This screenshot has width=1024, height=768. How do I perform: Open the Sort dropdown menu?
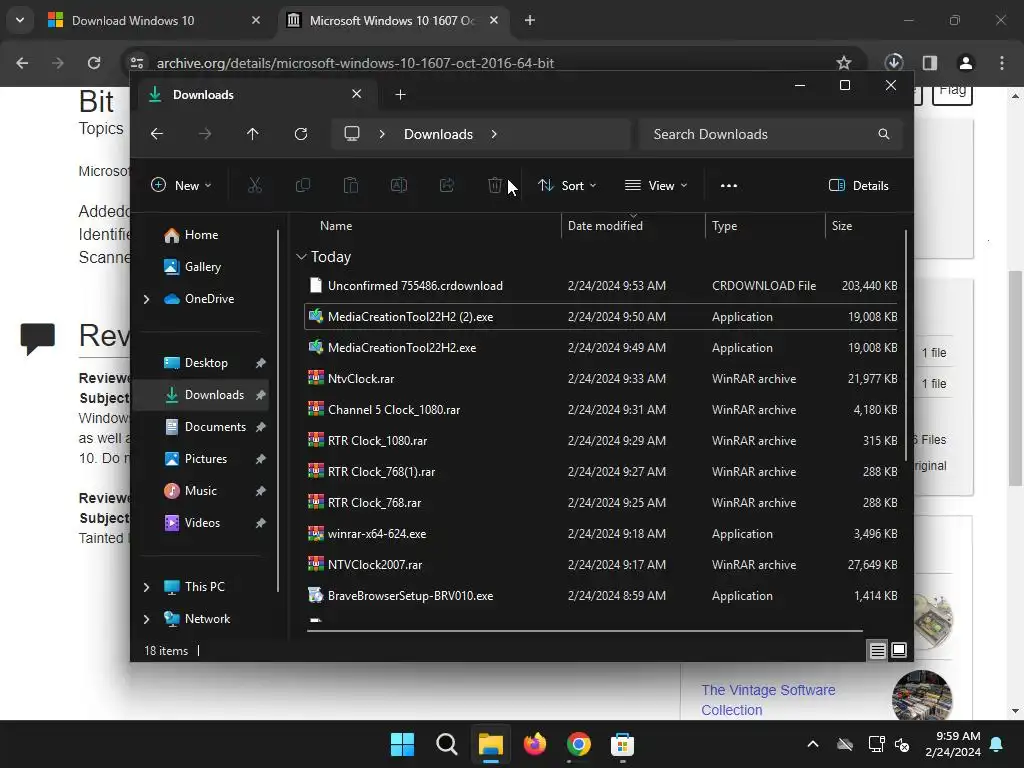[568, 185]
